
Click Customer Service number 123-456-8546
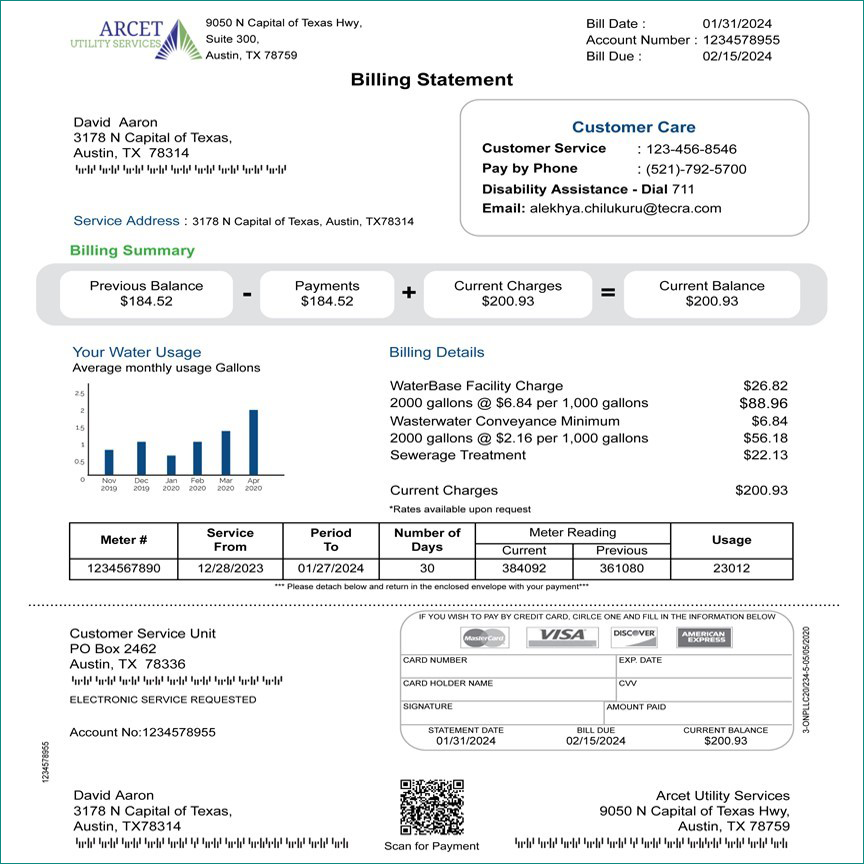[691, 149]
